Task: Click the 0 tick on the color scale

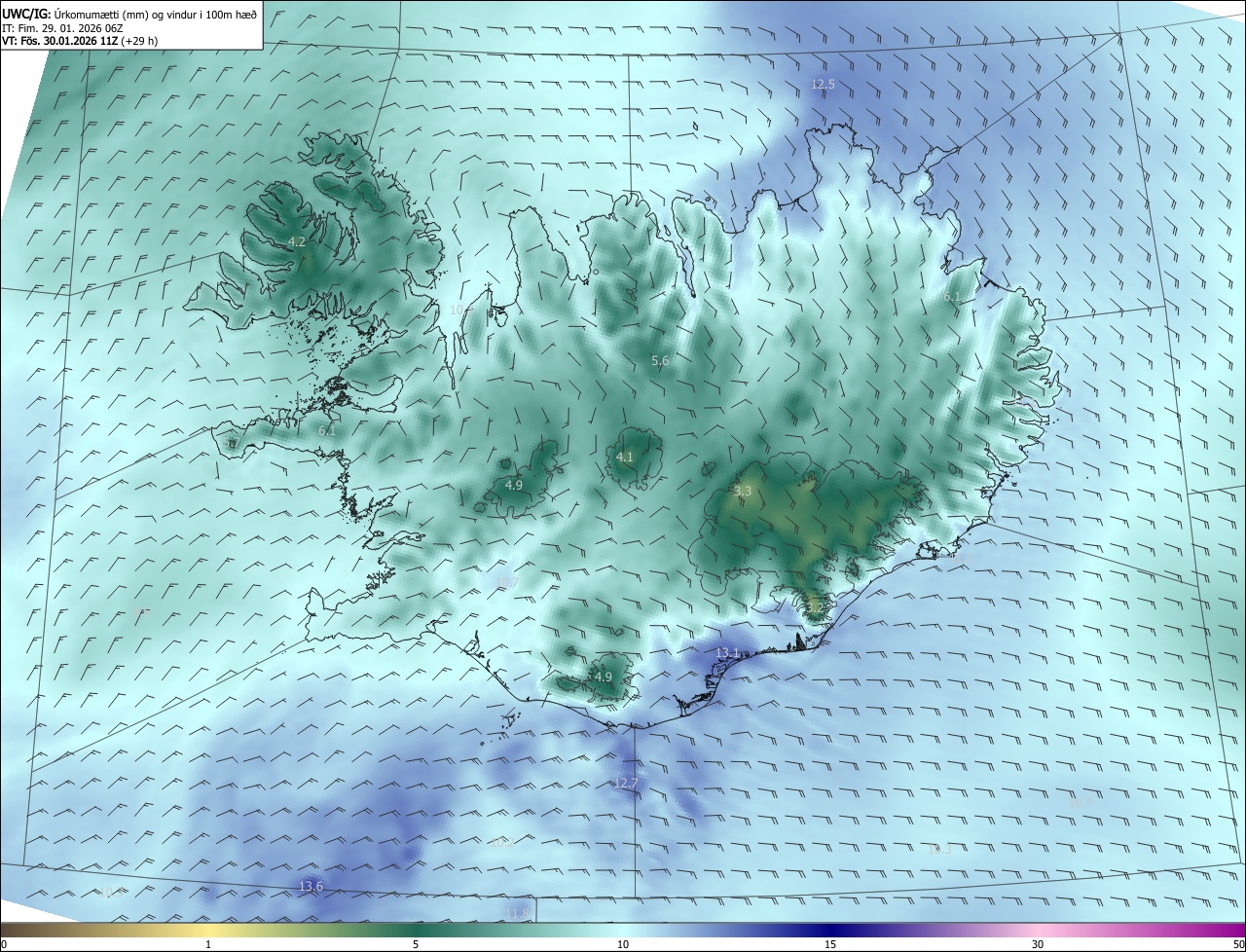Action: (4, 944)
